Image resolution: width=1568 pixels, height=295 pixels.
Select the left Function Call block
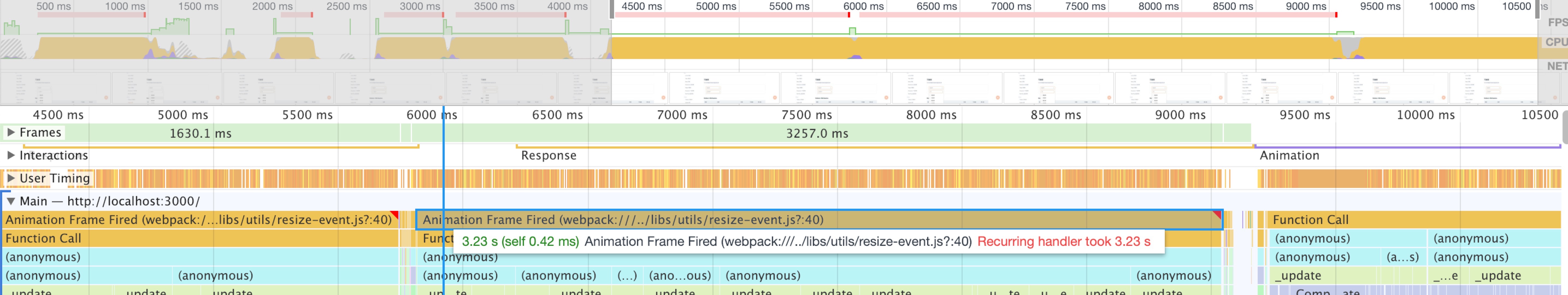coord(200,238)
